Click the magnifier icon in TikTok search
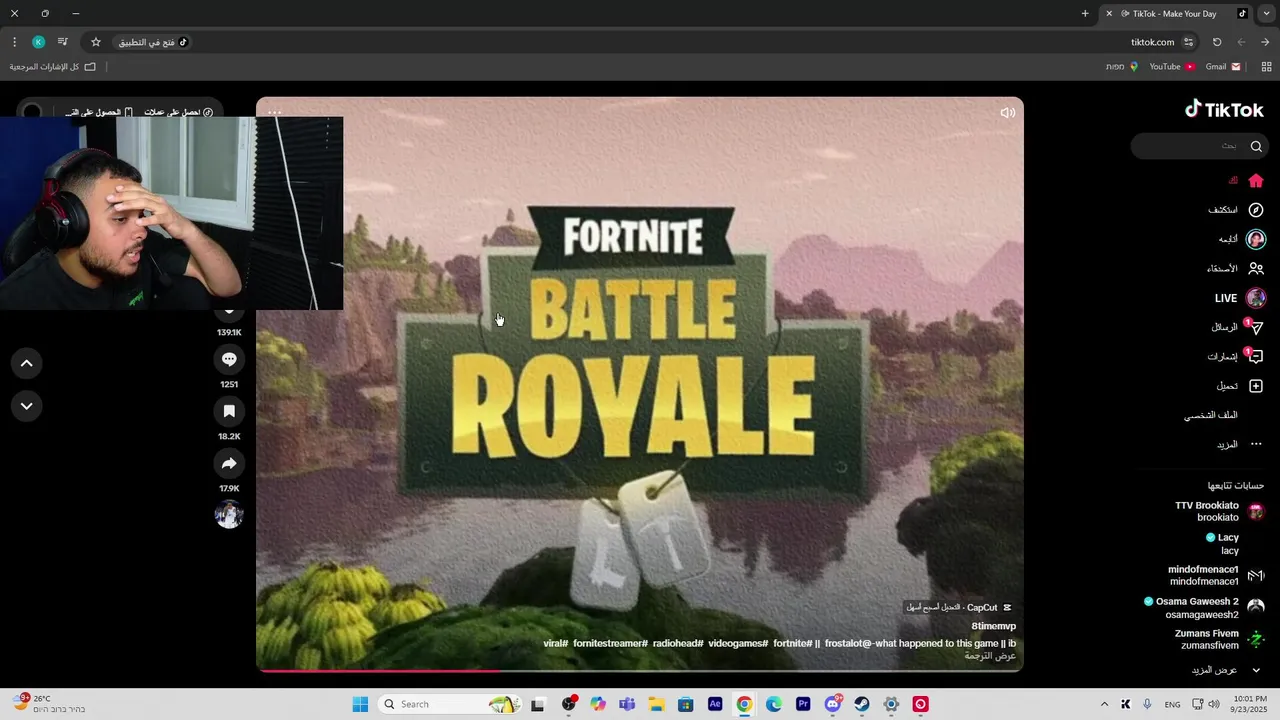Viewport: 1280px width, 720px height. click(1256, 146)
